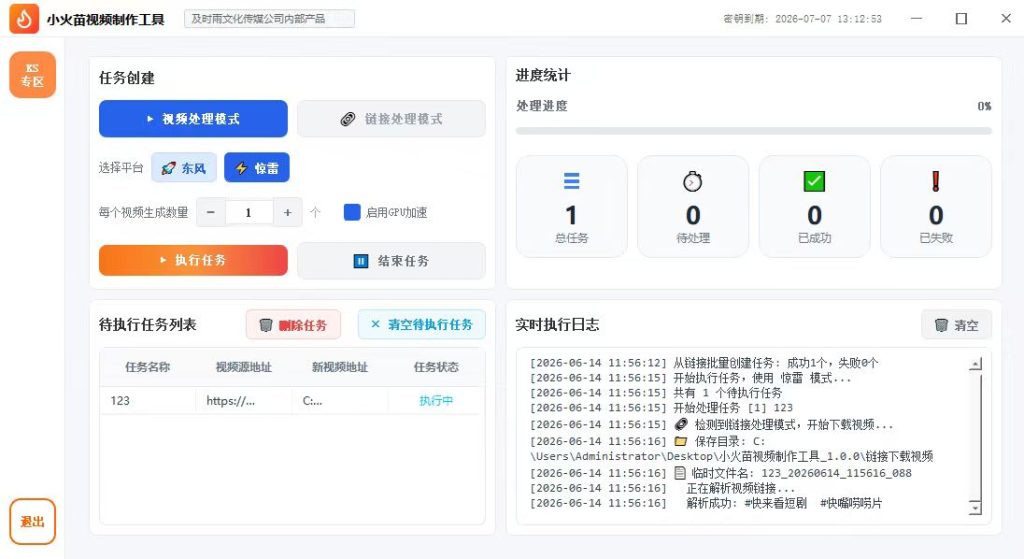Switch to 链接处理模式 tab
This screenshot has height=559, width=1024.
391,119
